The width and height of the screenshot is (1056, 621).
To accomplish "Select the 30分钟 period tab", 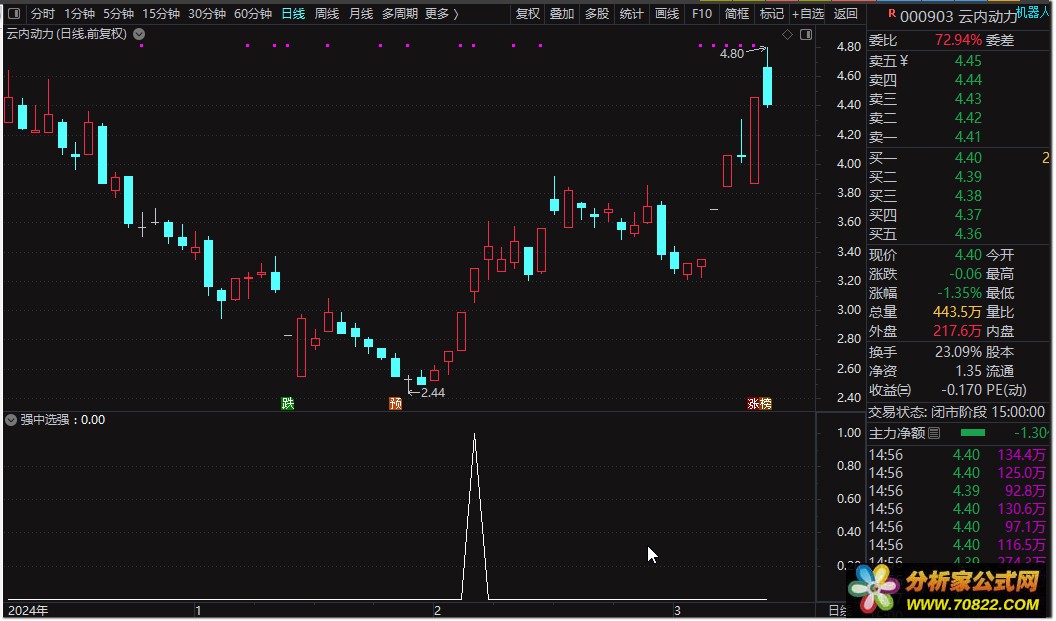I will [x=207, y=13].
